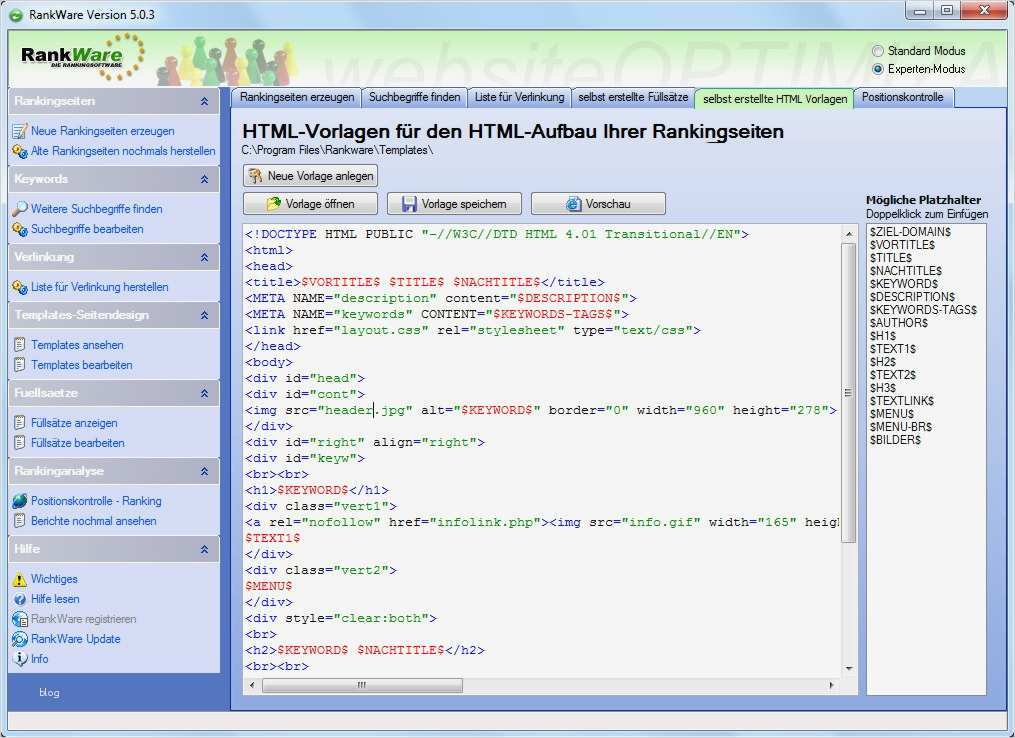Select the Experten-Modus radio button
Image resolution: width=1015 pixels, height=738 pixels.
[x=878, y=69]
